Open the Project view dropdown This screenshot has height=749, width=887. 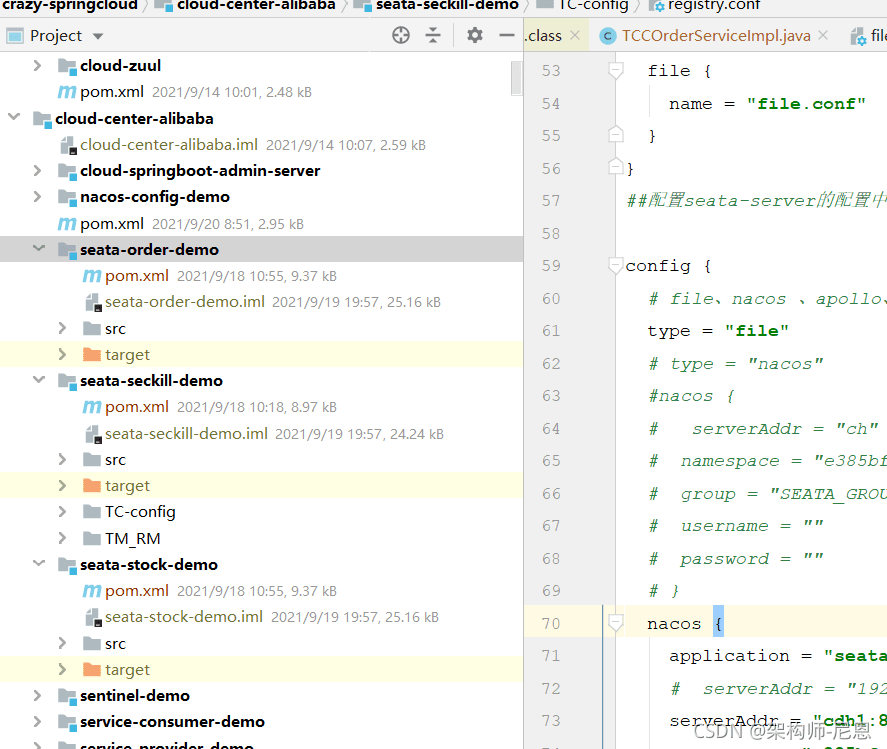98,36
